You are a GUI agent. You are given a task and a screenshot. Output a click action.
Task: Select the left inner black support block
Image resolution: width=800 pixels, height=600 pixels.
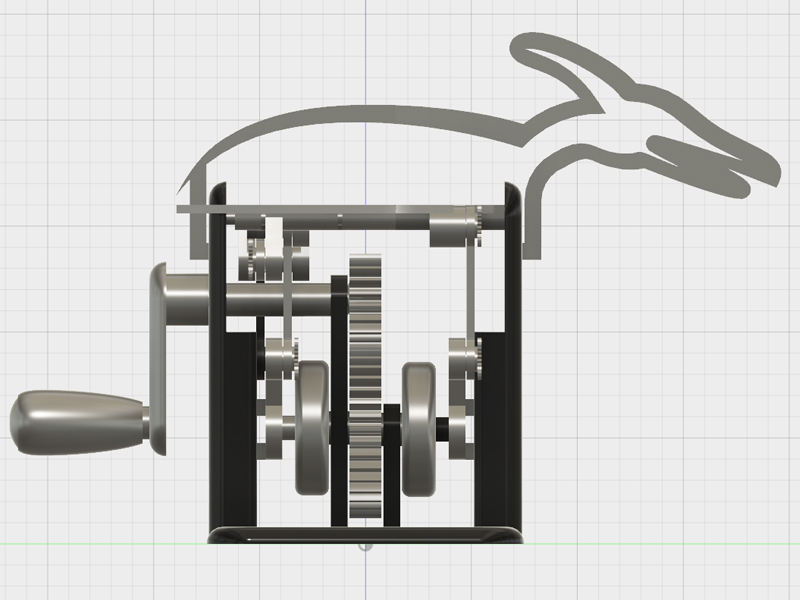[241, 430]
